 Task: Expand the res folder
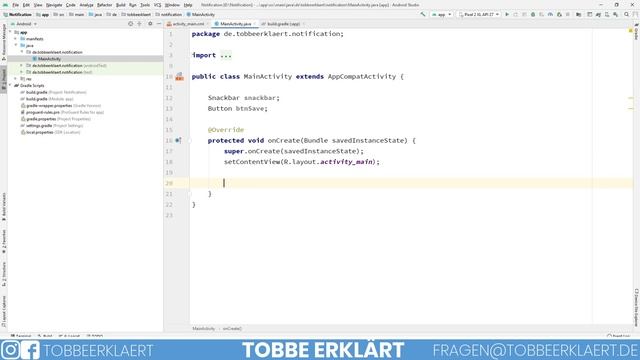click(16, 79)
